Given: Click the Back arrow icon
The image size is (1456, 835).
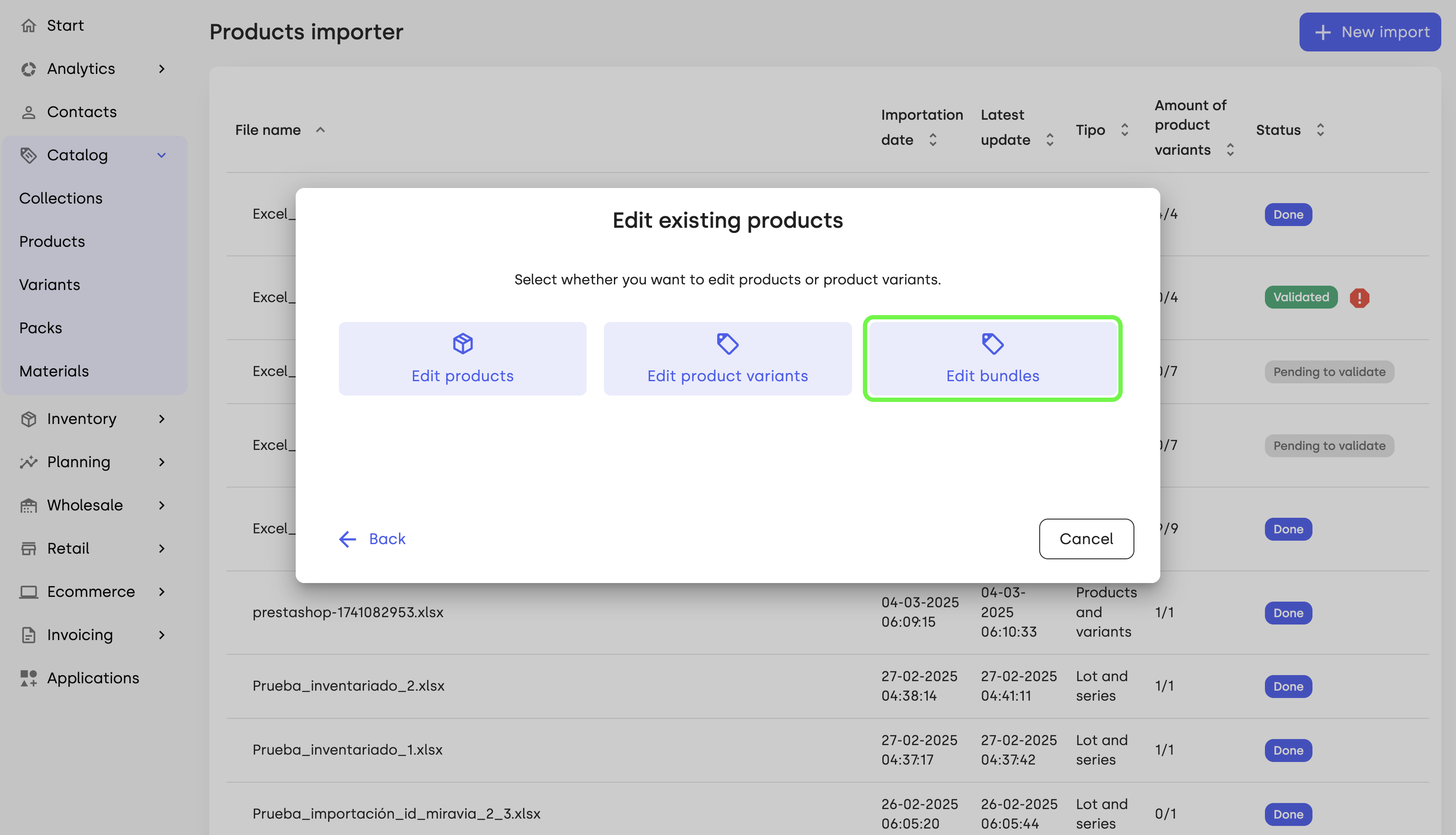Looking at the screenshot, I should (348, 539).
